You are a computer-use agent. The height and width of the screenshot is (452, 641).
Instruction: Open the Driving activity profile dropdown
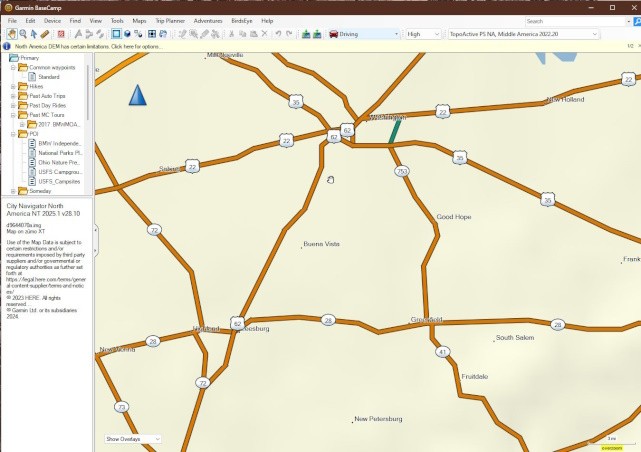(x=364, y=34)
